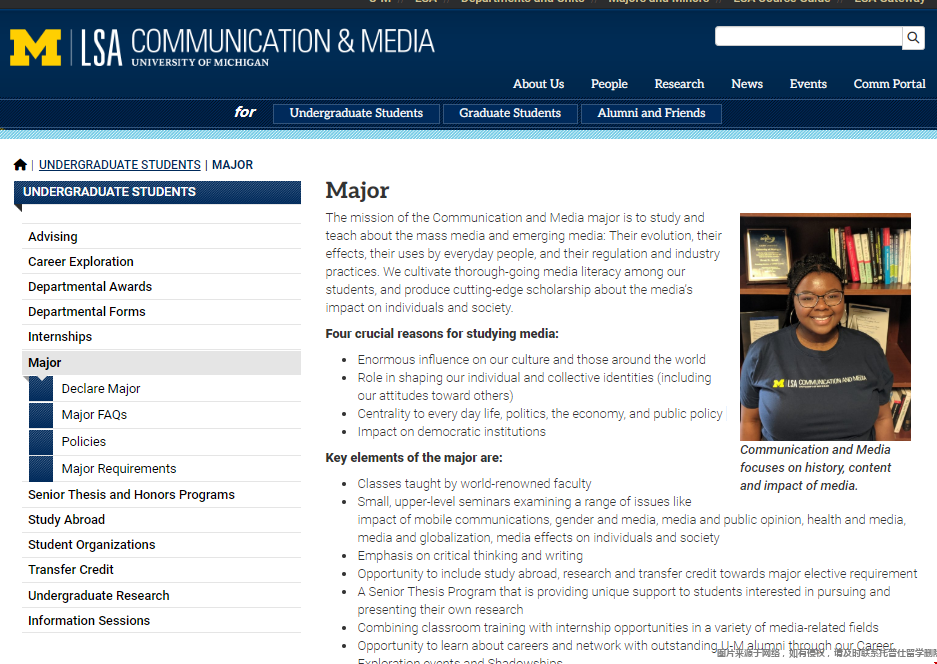Open Advising in sidebar
This screenshot has height=664, width=937.
click(x=161, y=237)
